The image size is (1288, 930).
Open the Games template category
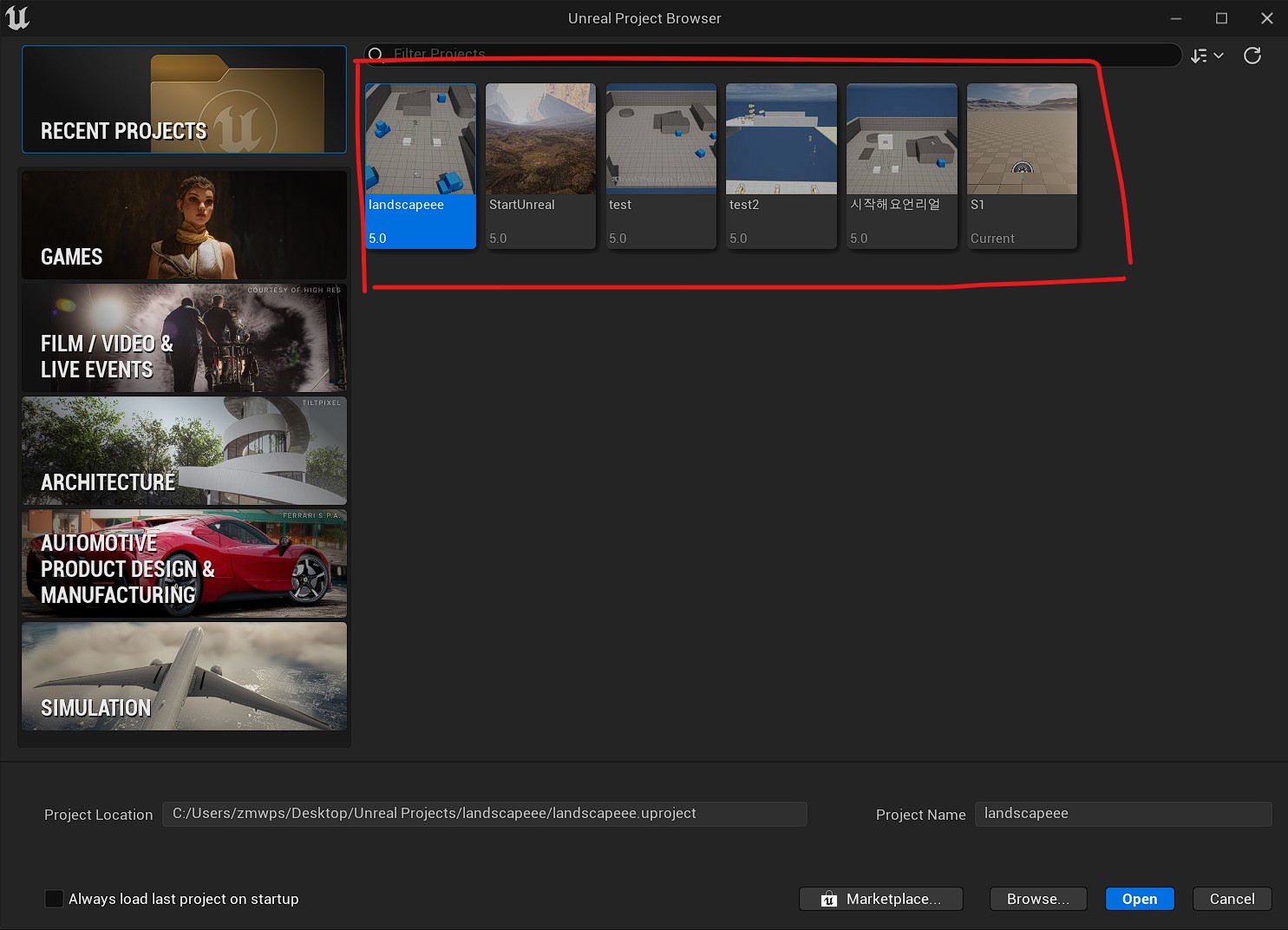[x=184, y=225]
